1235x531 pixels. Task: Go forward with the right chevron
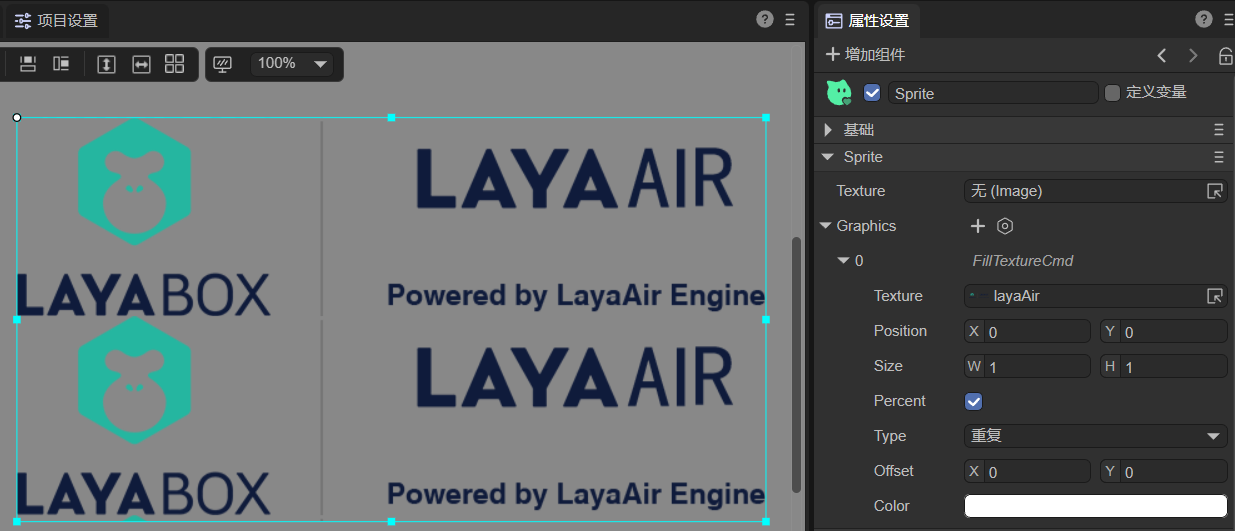[1193, 55]
